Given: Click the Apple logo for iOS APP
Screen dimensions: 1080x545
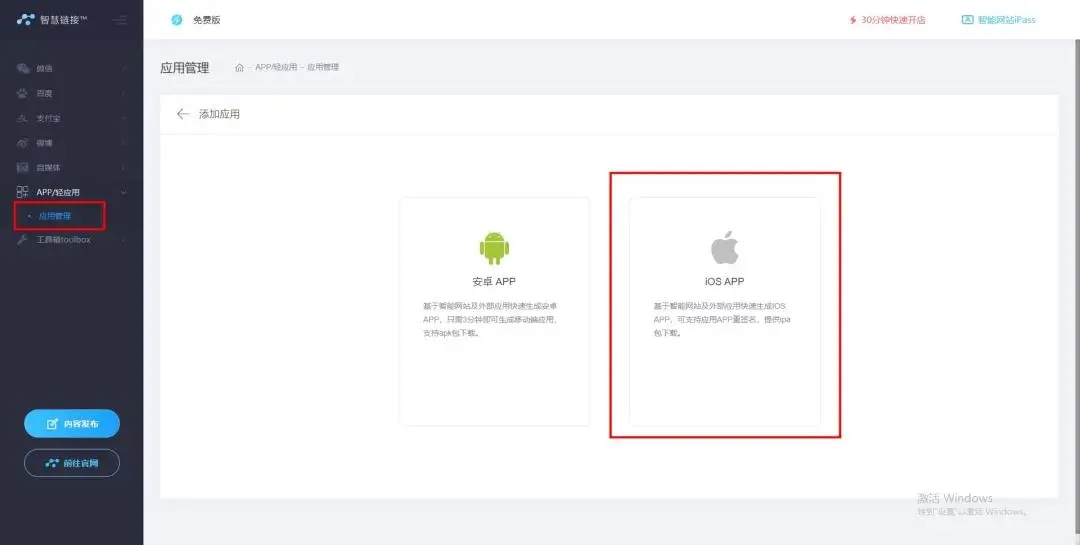Looking at the screenshot, I should [x=724, y=247].
